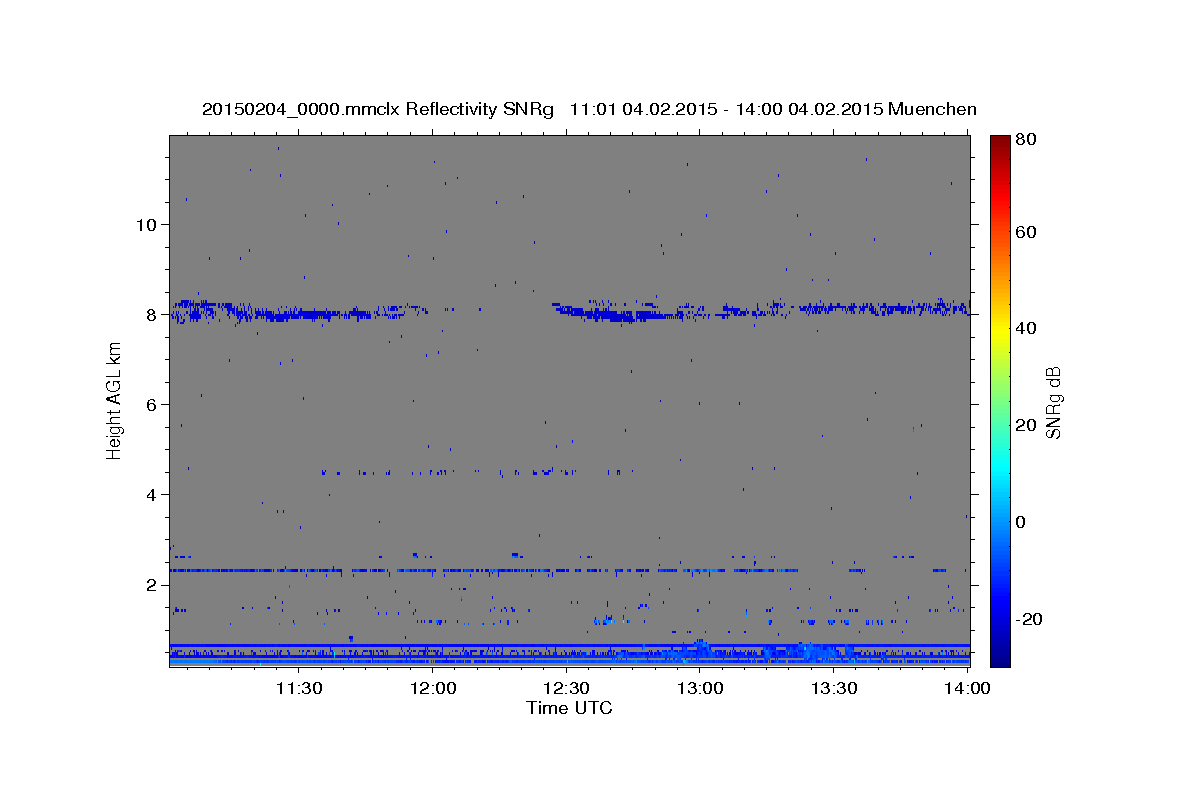
Task: Click the Muenchen location label
Action: coord(931,109)
